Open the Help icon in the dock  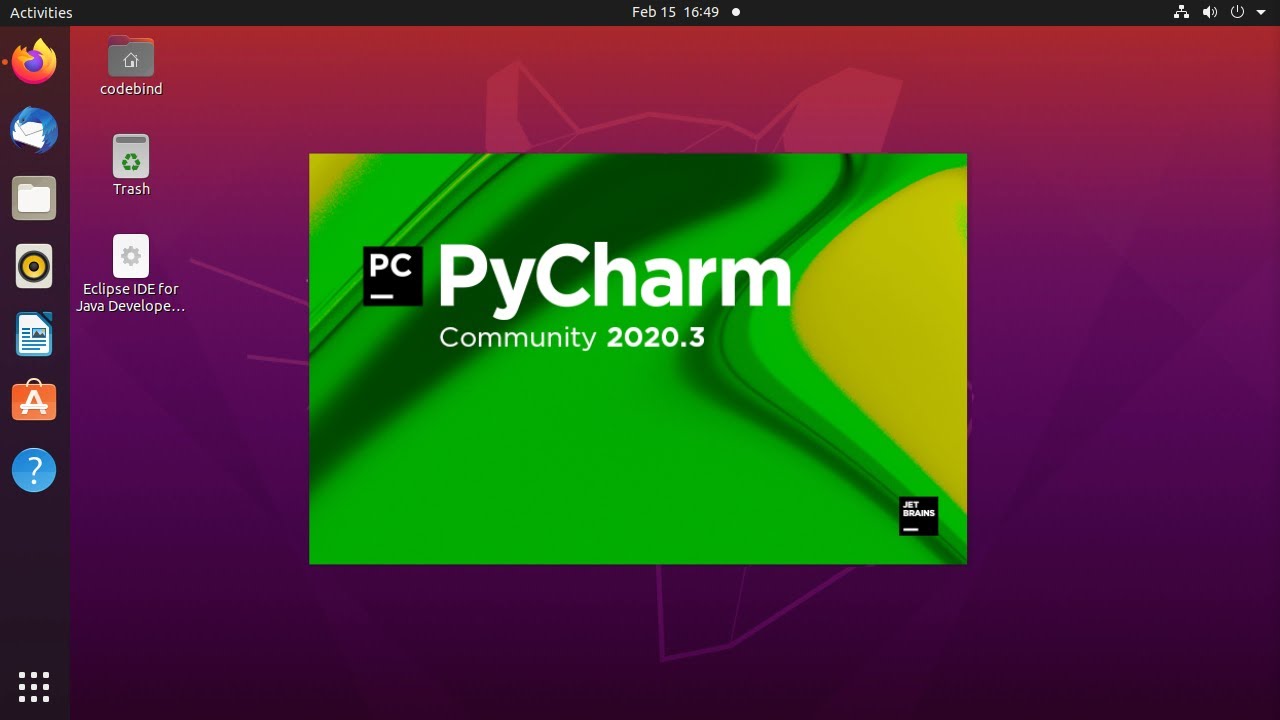coord(34,470)
